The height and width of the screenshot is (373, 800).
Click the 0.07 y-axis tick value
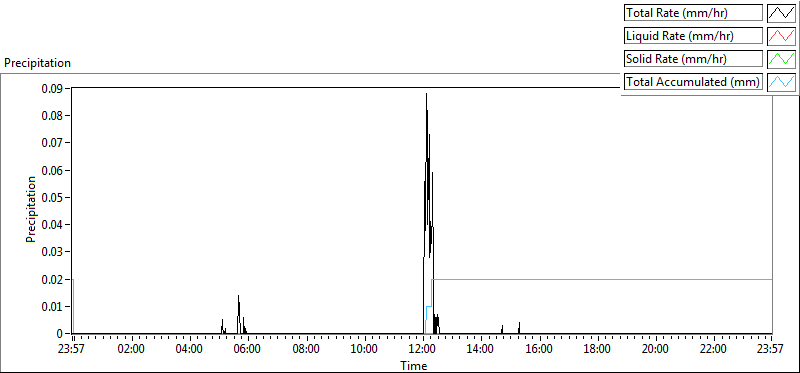click(53, 143)
